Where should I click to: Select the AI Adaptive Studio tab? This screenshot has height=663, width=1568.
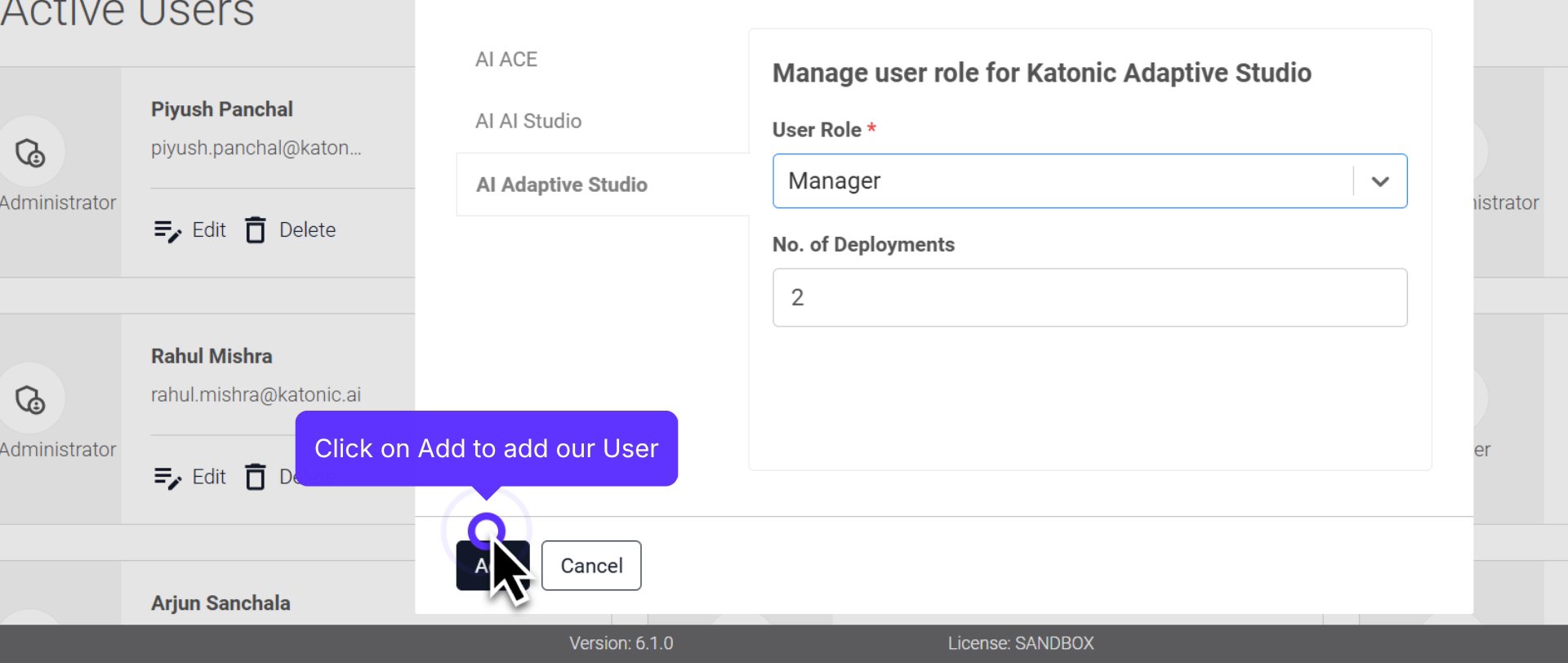562,185
